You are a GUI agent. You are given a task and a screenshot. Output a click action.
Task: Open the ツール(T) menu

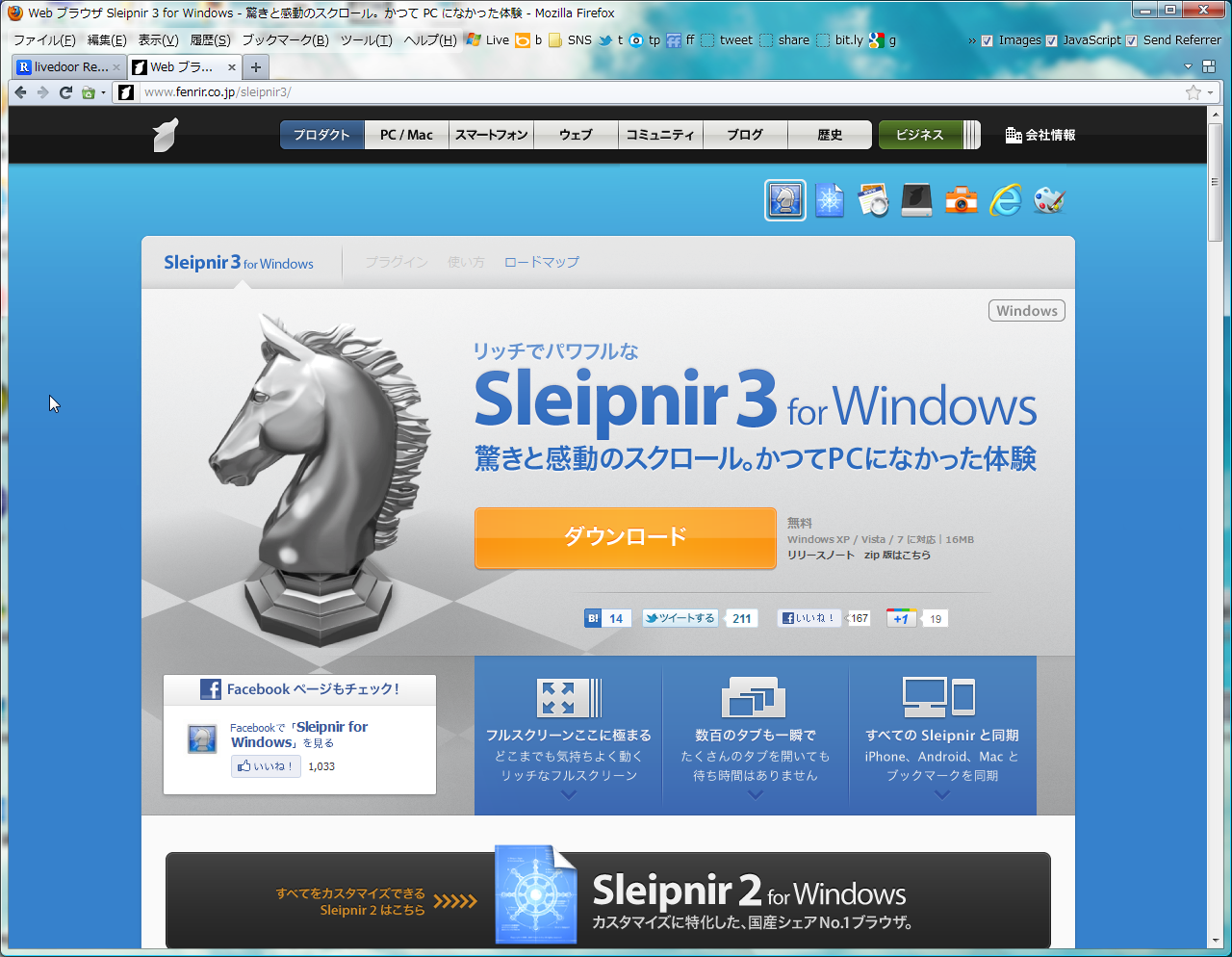(x=366, y=40)
